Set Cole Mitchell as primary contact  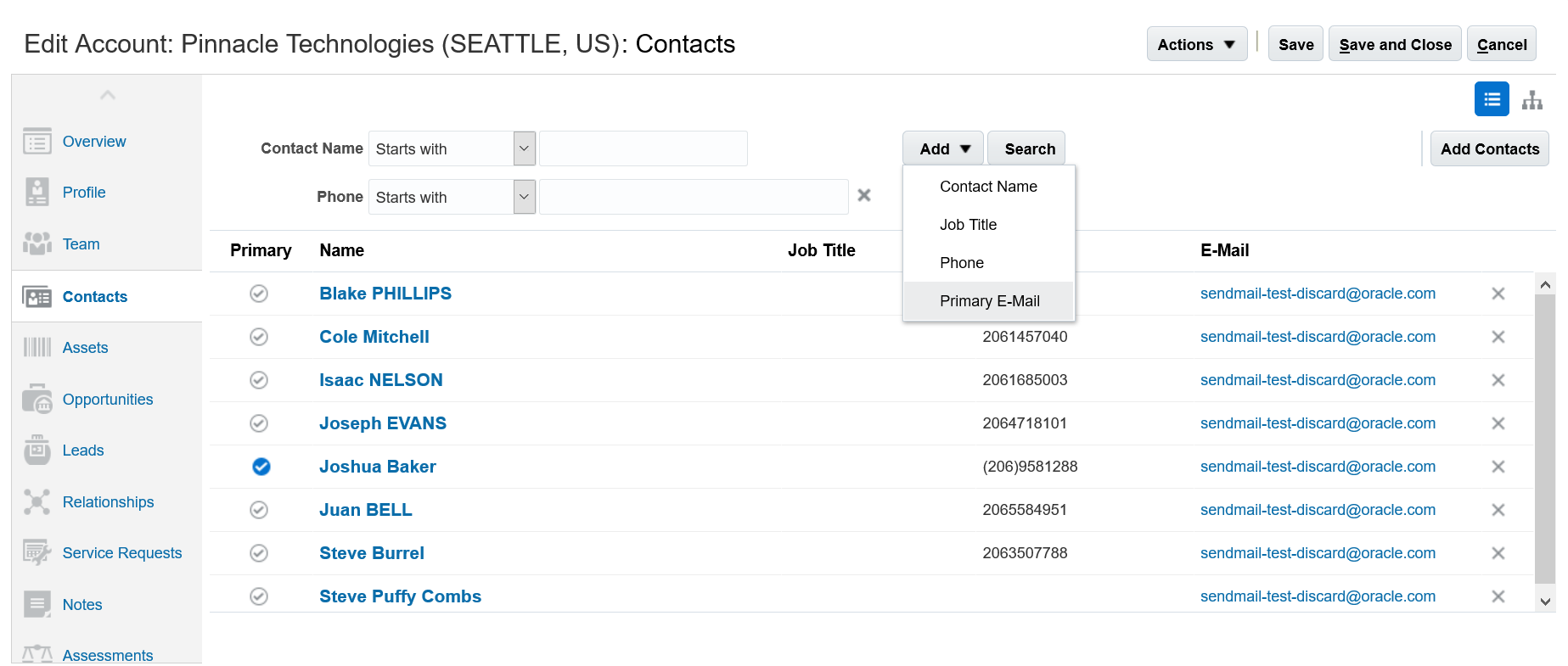259,337
